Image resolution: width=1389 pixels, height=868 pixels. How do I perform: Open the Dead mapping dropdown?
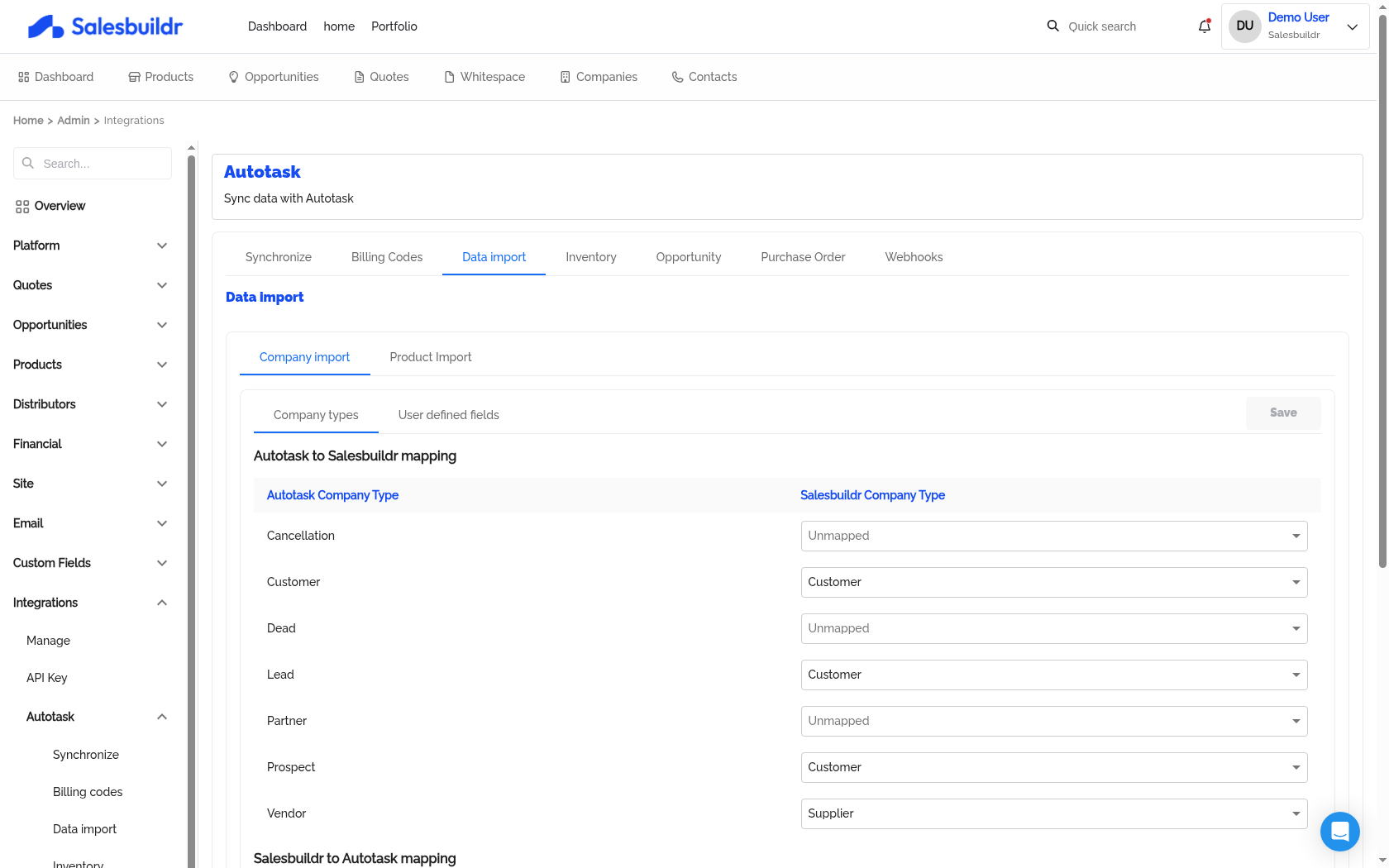click(x=1054, y=628)
